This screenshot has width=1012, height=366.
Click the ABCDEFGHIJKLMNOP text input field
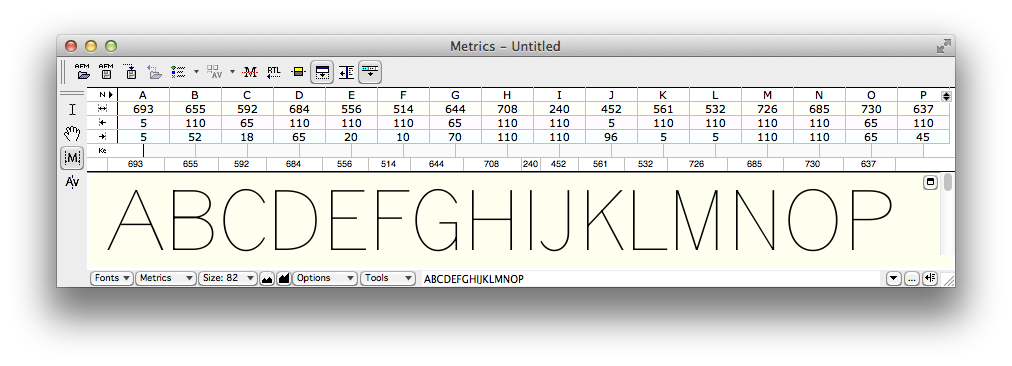[x=651, y=279]
